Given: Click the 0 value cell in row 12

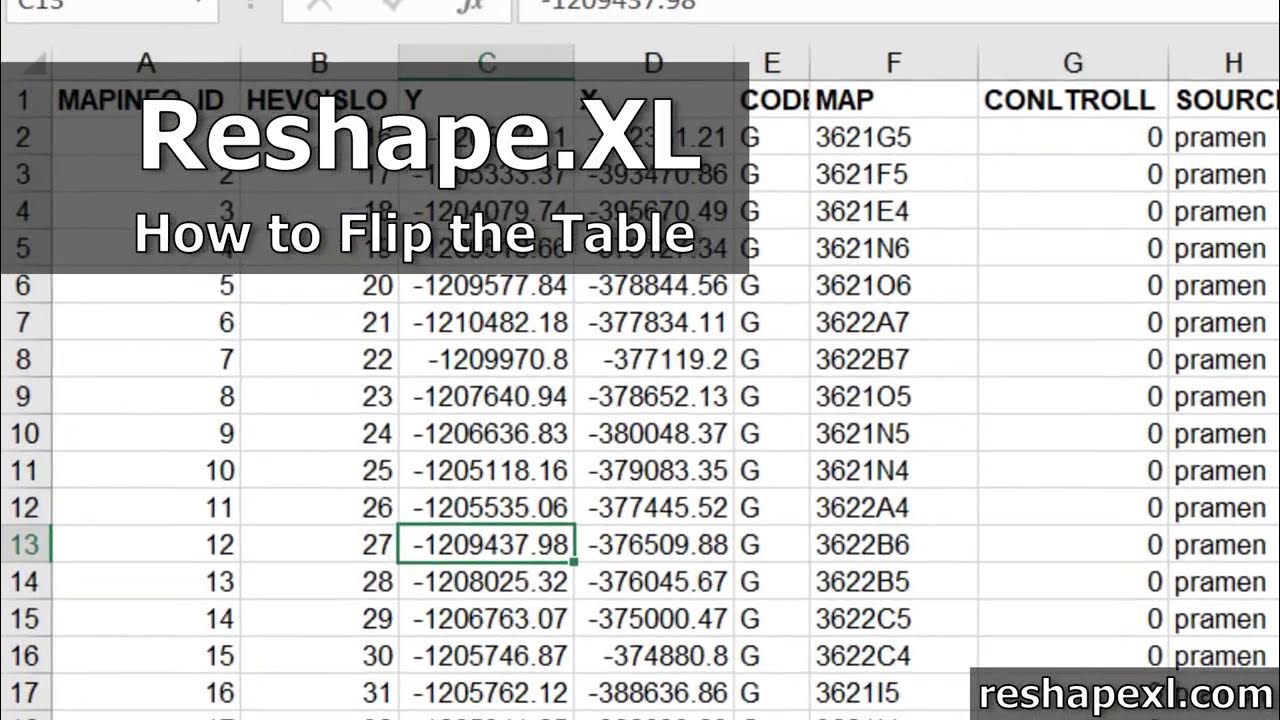Looking at the screenshot, I should click(1073, 508).
